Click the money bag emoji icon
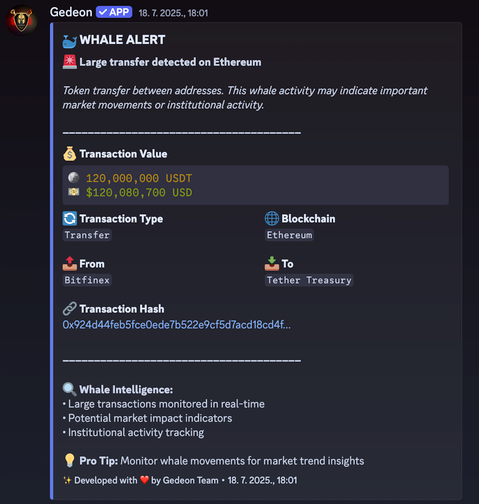Viewport: 479px width, 504px height. 70,154
